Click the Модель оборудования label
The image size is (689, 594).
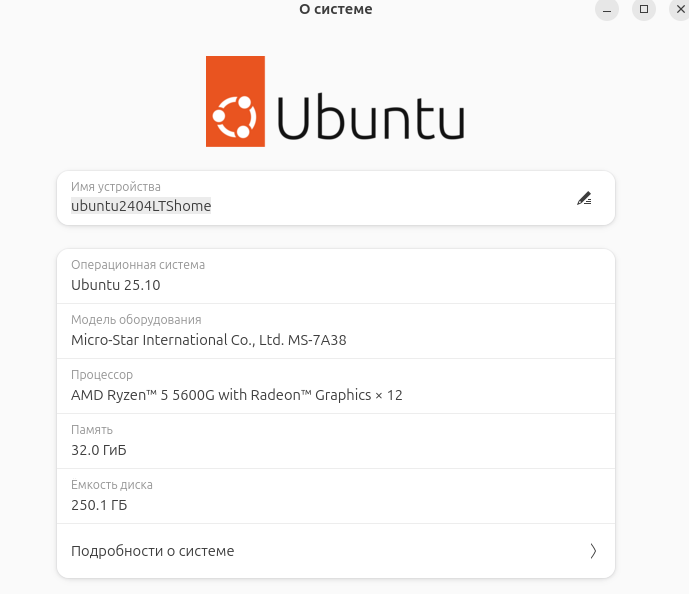[136, 320]
